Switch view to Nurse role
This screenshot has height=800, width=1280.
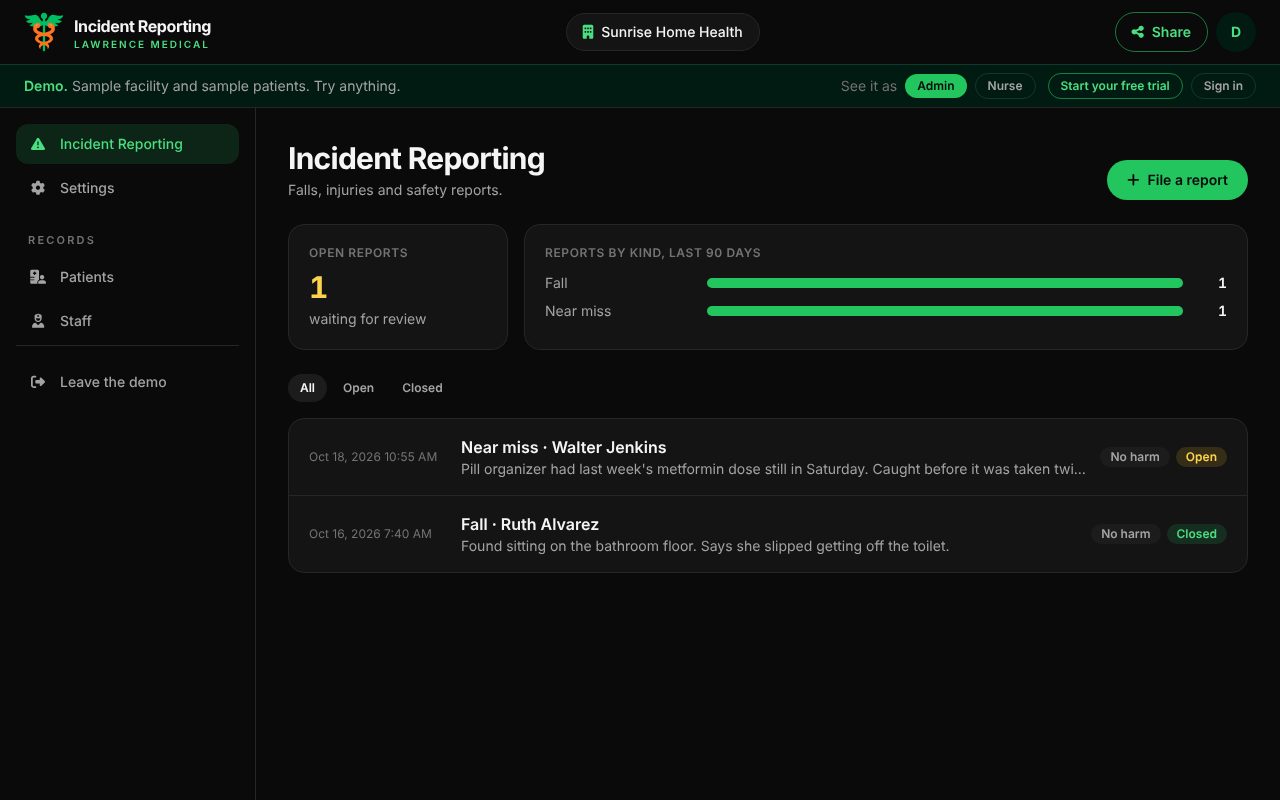click(1005, 86)
